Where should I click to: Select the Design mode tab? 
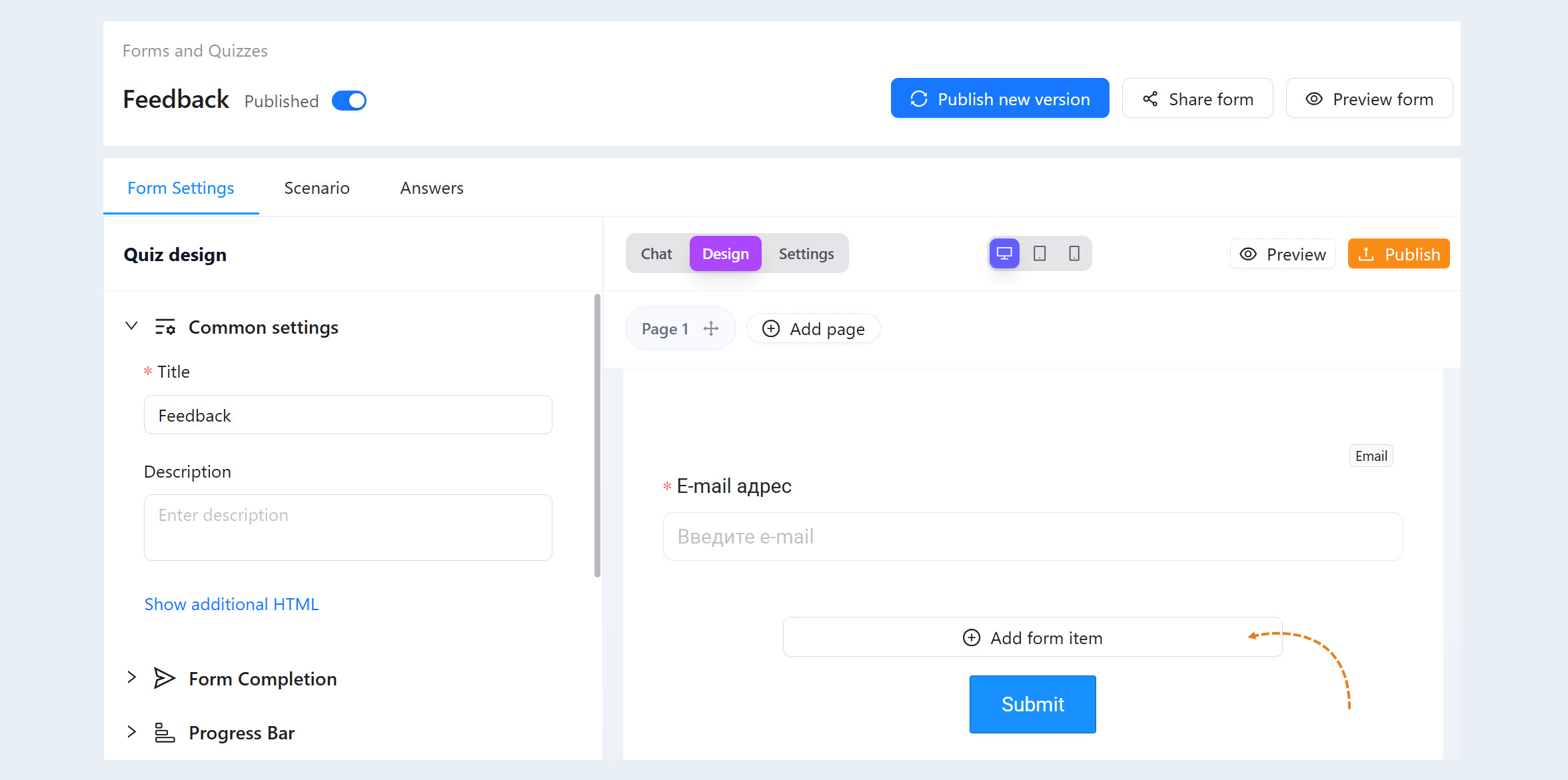(x=725, y=254)
